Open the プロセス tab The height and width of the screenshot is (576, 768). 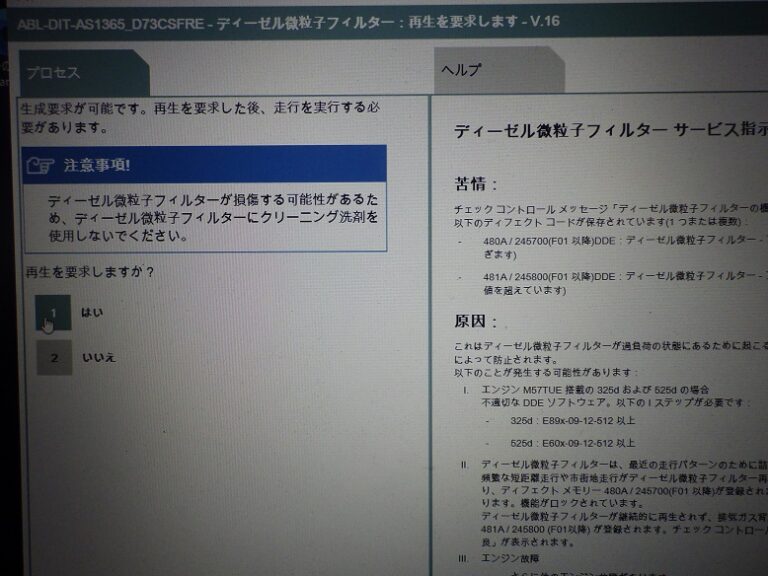tap(54, 72)
